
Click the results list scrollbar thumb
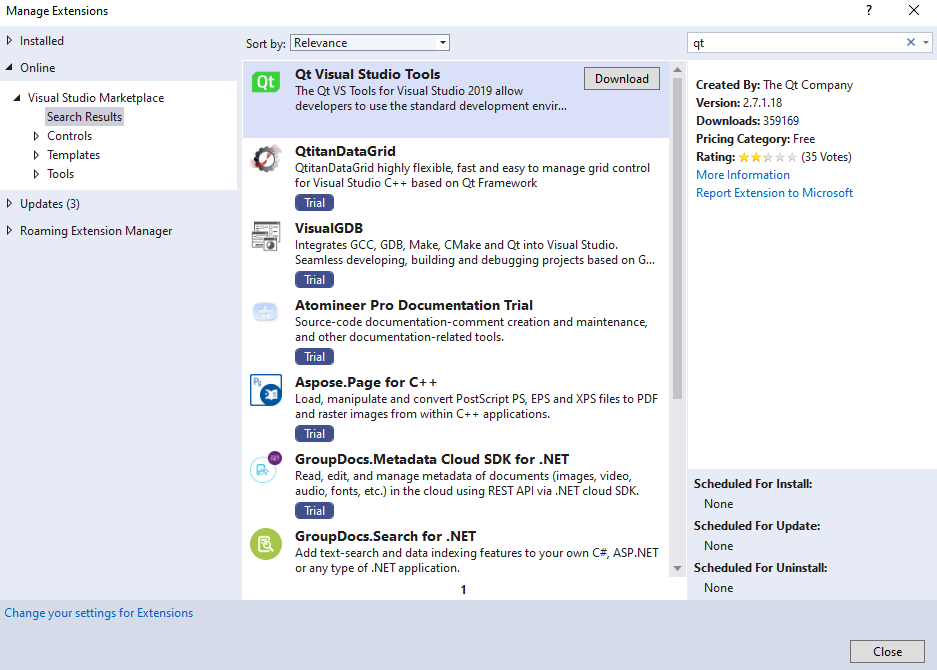click(x=677, y=238)
